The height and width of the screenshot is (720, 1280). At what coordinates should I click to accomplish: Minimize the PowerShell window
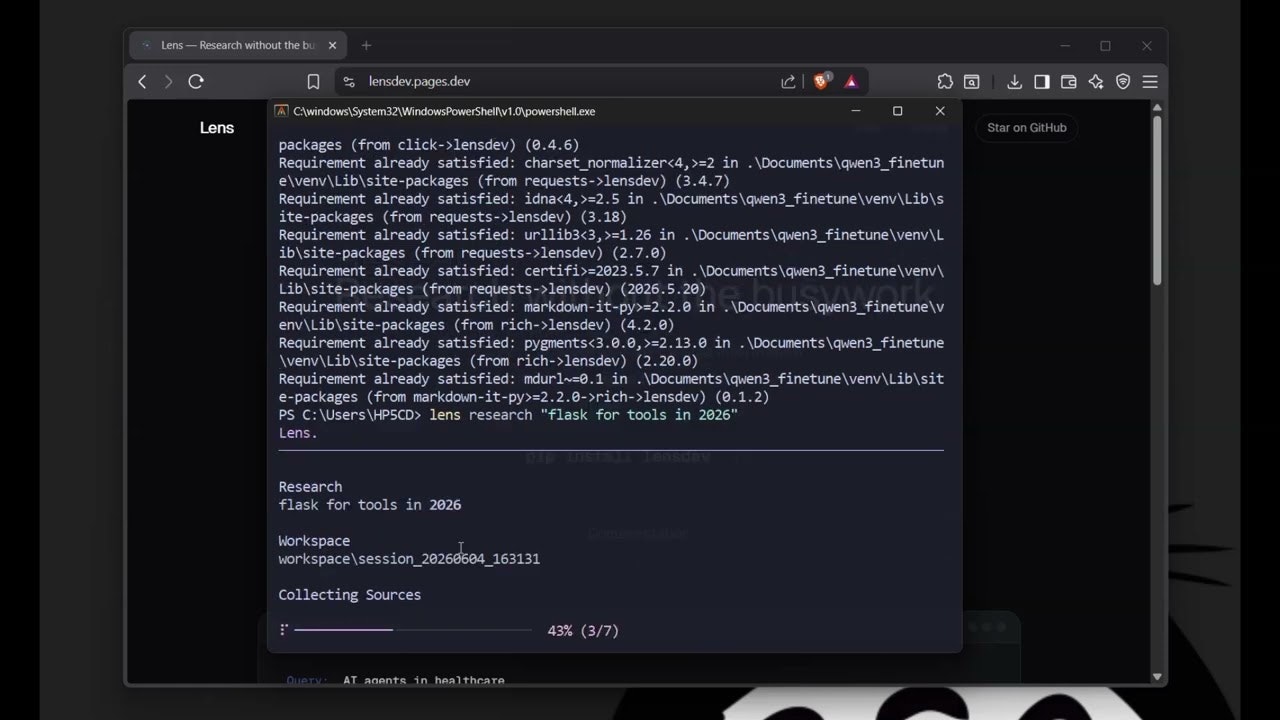(855, 111)
